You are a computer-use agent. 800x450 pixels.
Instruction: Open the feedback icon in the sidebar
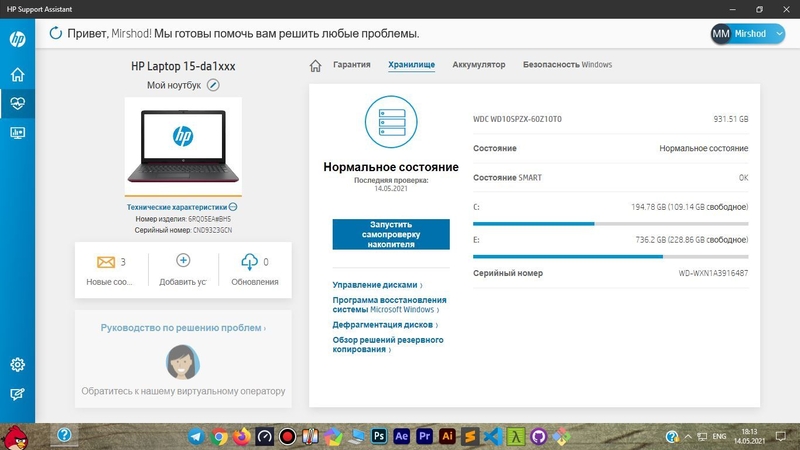pos(17,394)
